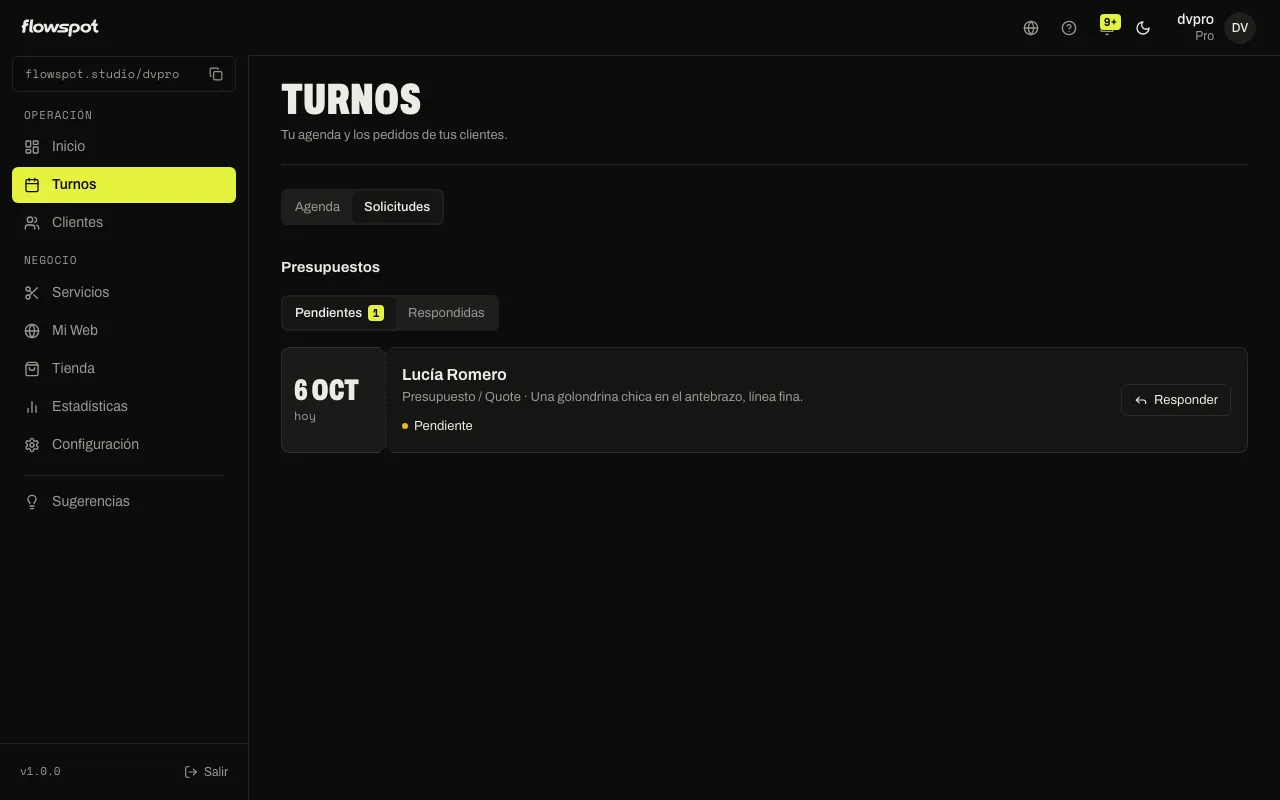Click the flowspot.studio/dvpro URL text
Screen dimensions: 1280x800
(x=102, y=74)
